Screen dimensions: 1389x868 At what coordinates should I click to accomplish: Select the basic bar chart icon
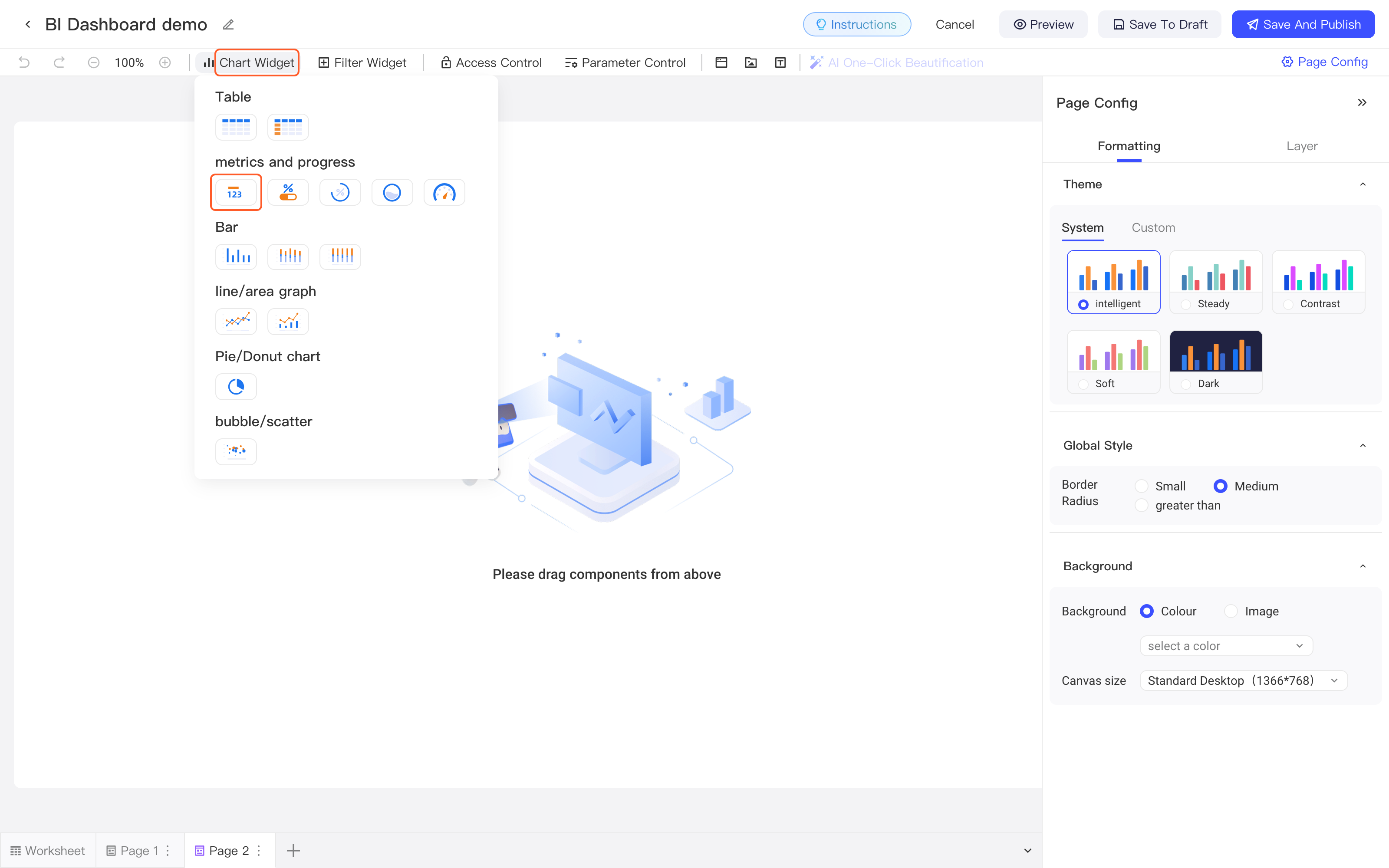(236, 256)
